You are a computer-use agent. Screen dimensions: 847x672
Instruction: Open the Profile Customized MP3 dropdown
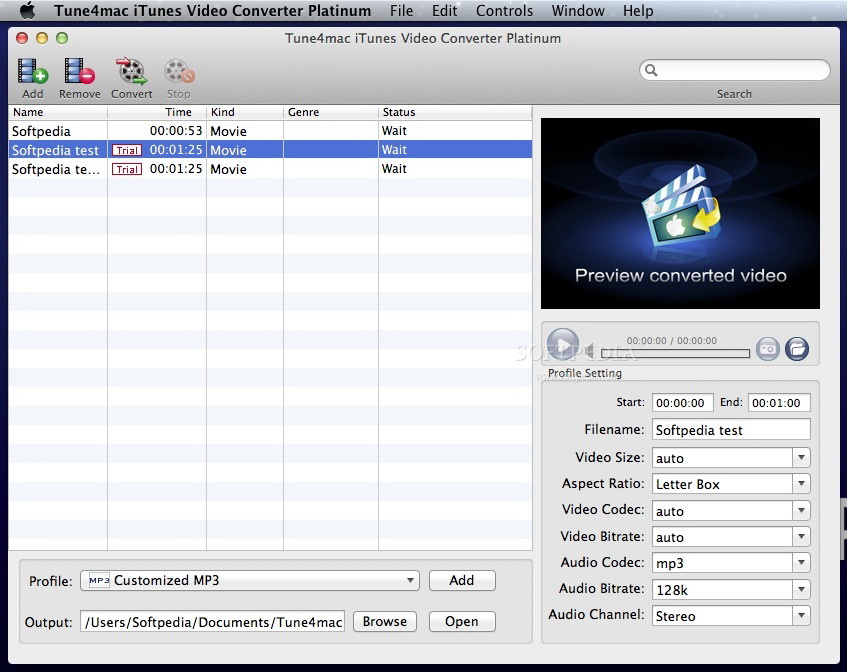pyautogui.click(x=250, y=581)
